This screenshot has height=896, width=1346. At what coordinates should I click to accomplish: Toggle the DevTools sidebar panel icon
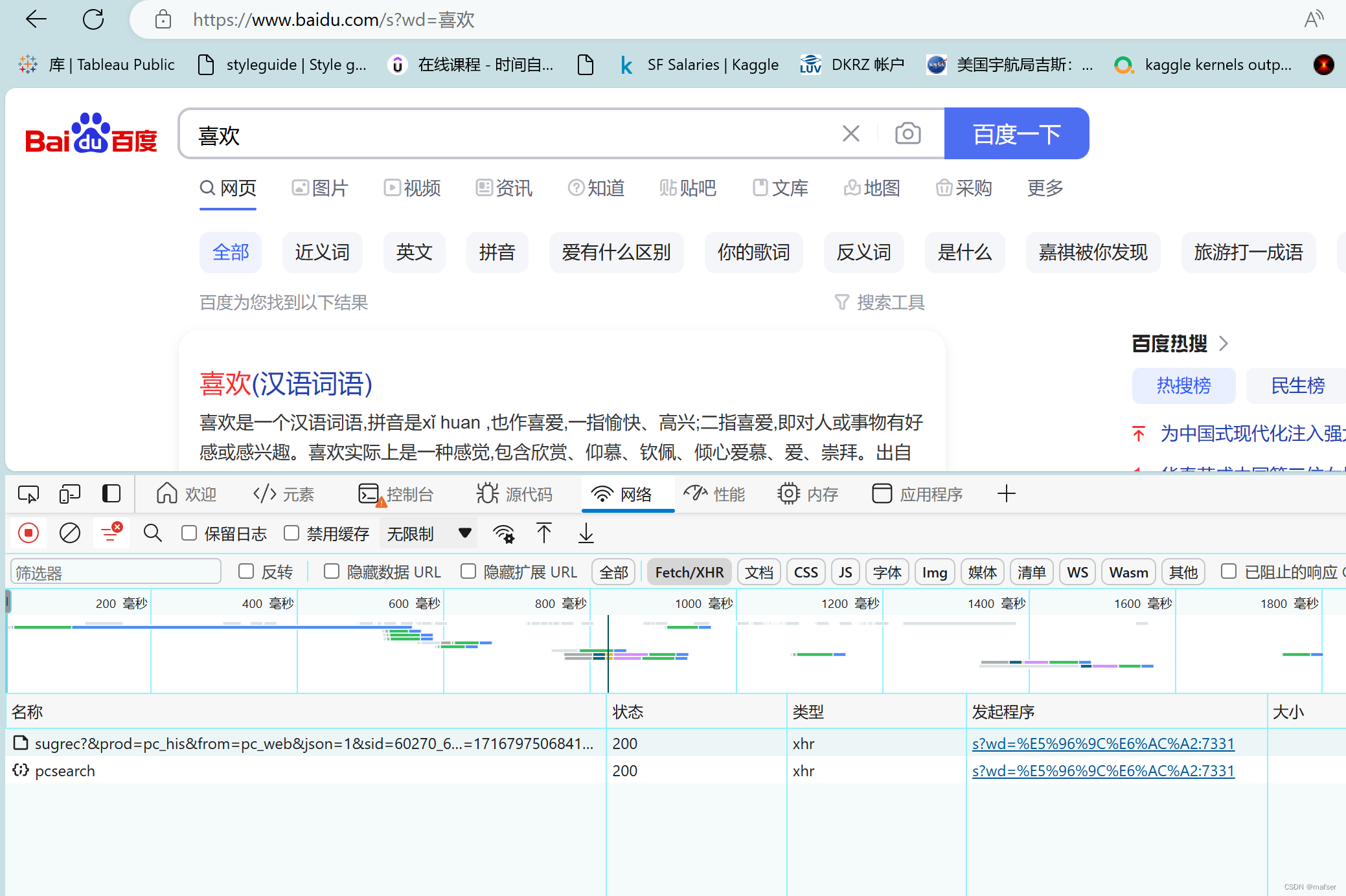point(111,494)
